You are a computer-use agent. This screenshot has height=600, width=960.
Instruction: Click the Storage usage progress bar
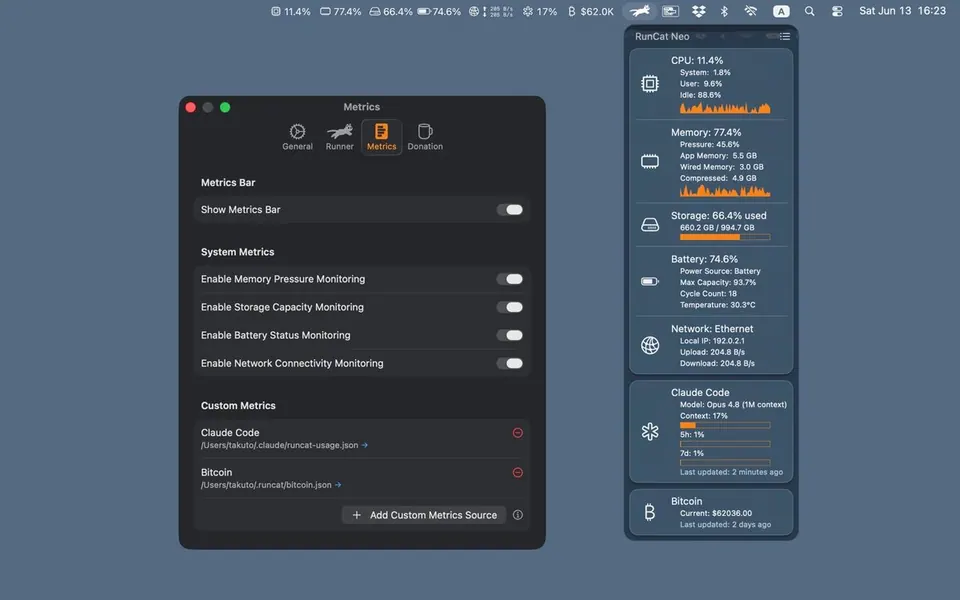tap(725, 237)
